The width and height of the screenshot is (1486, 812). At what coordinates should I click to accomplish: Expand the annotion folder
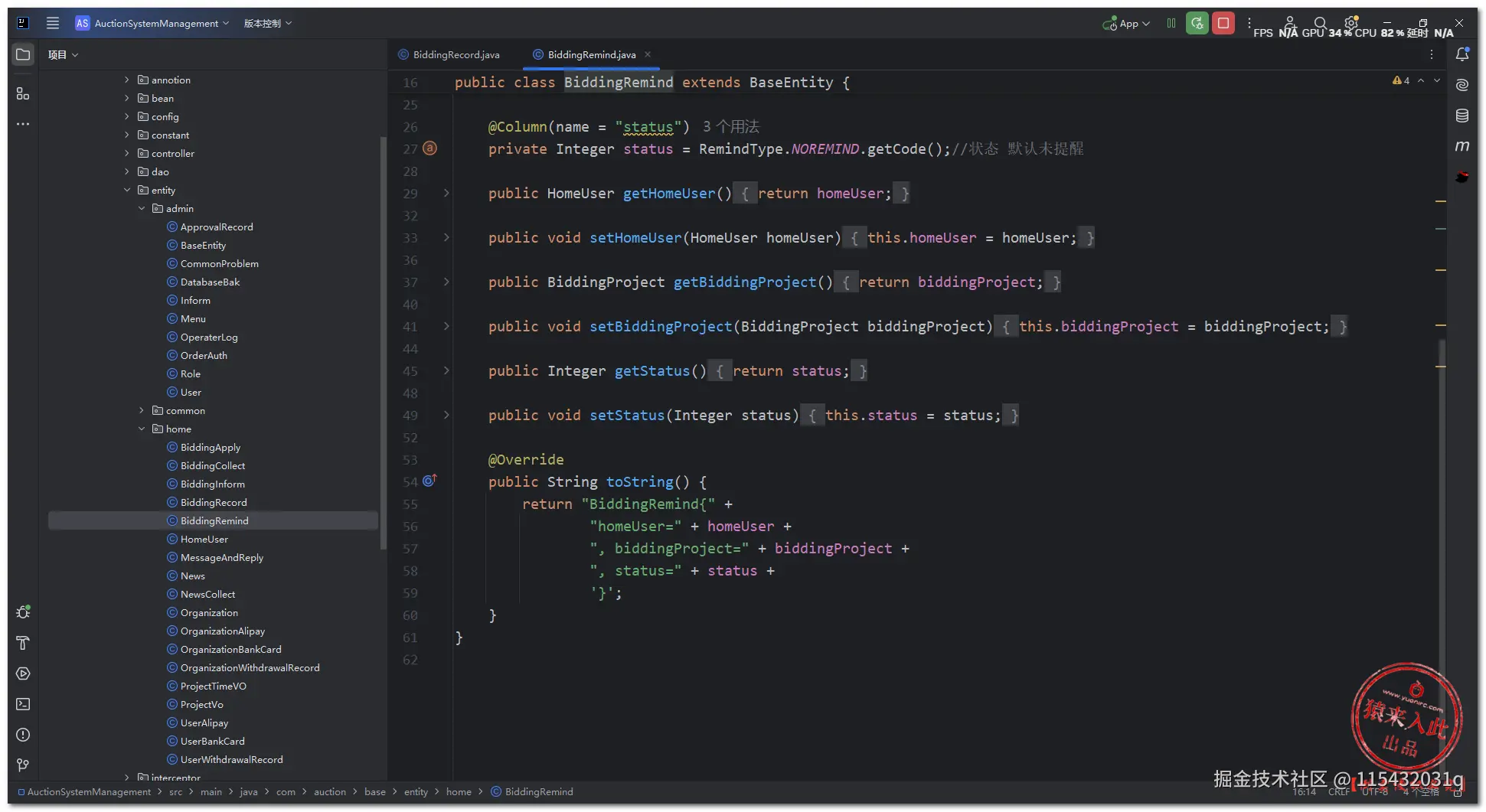[127, 80]
